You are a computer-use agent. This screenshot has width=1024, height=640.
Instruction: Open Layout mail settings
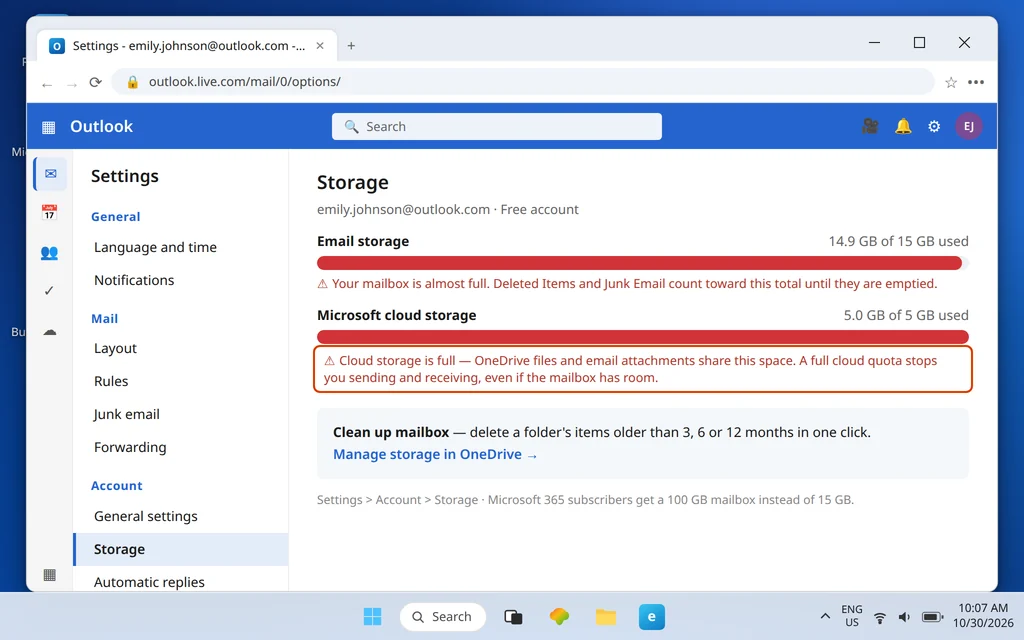coord(115,349)
